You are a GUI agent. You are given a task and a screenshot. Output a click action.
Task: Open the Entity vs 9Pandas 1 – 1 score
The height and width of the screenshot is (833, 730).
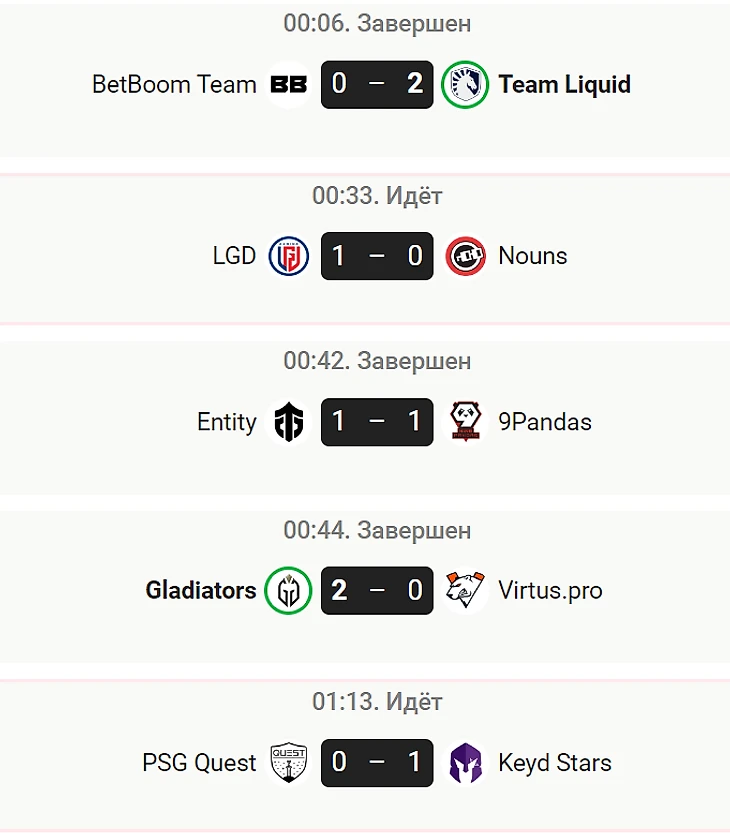pos(377,422)
